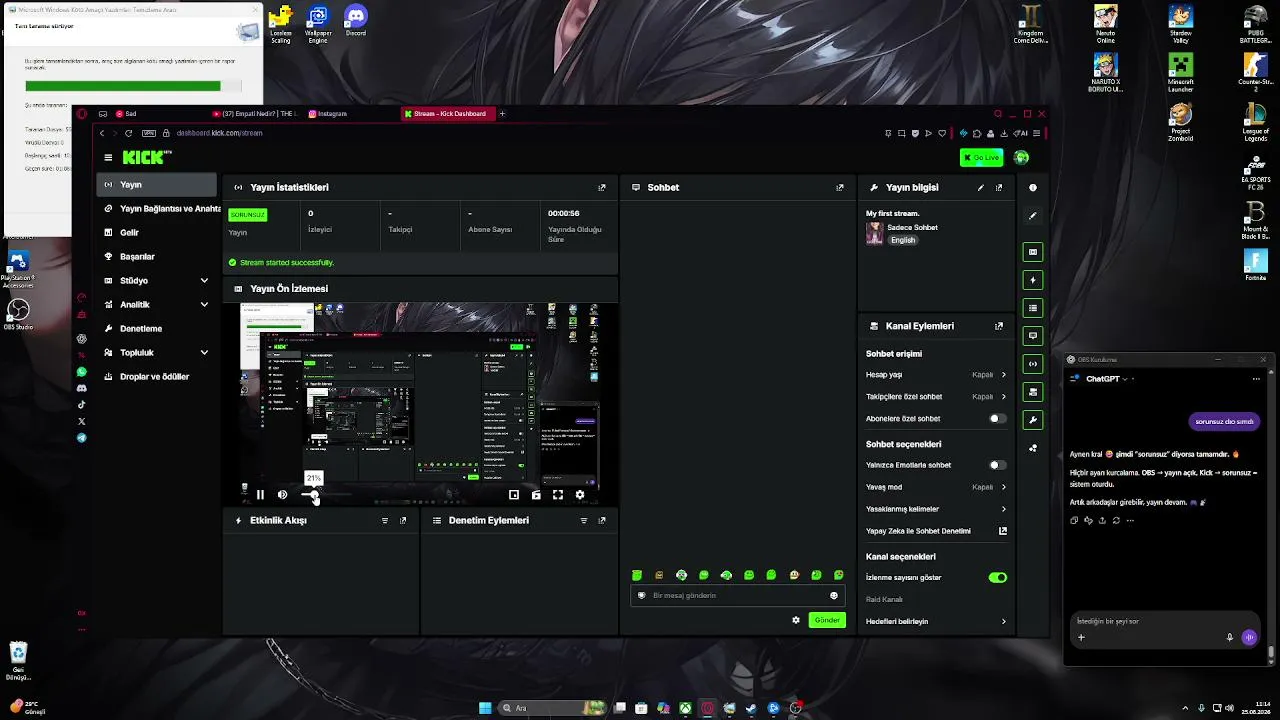Expand the Analitik sidebar section
The width and height of the screenshot is (1280, 720).
157,304
